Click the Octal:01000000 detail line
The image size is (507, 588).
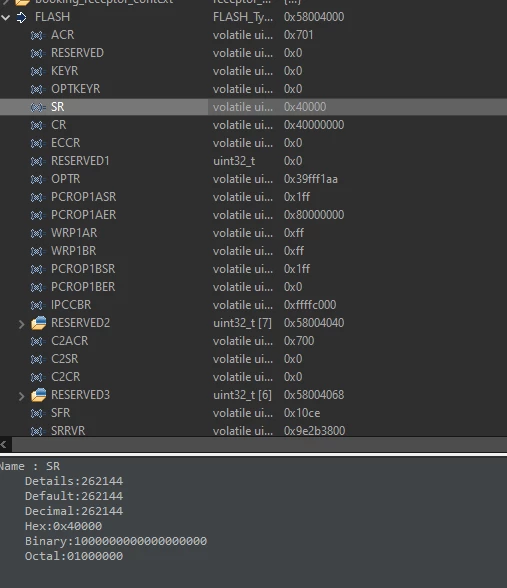[x=74, y=556]
